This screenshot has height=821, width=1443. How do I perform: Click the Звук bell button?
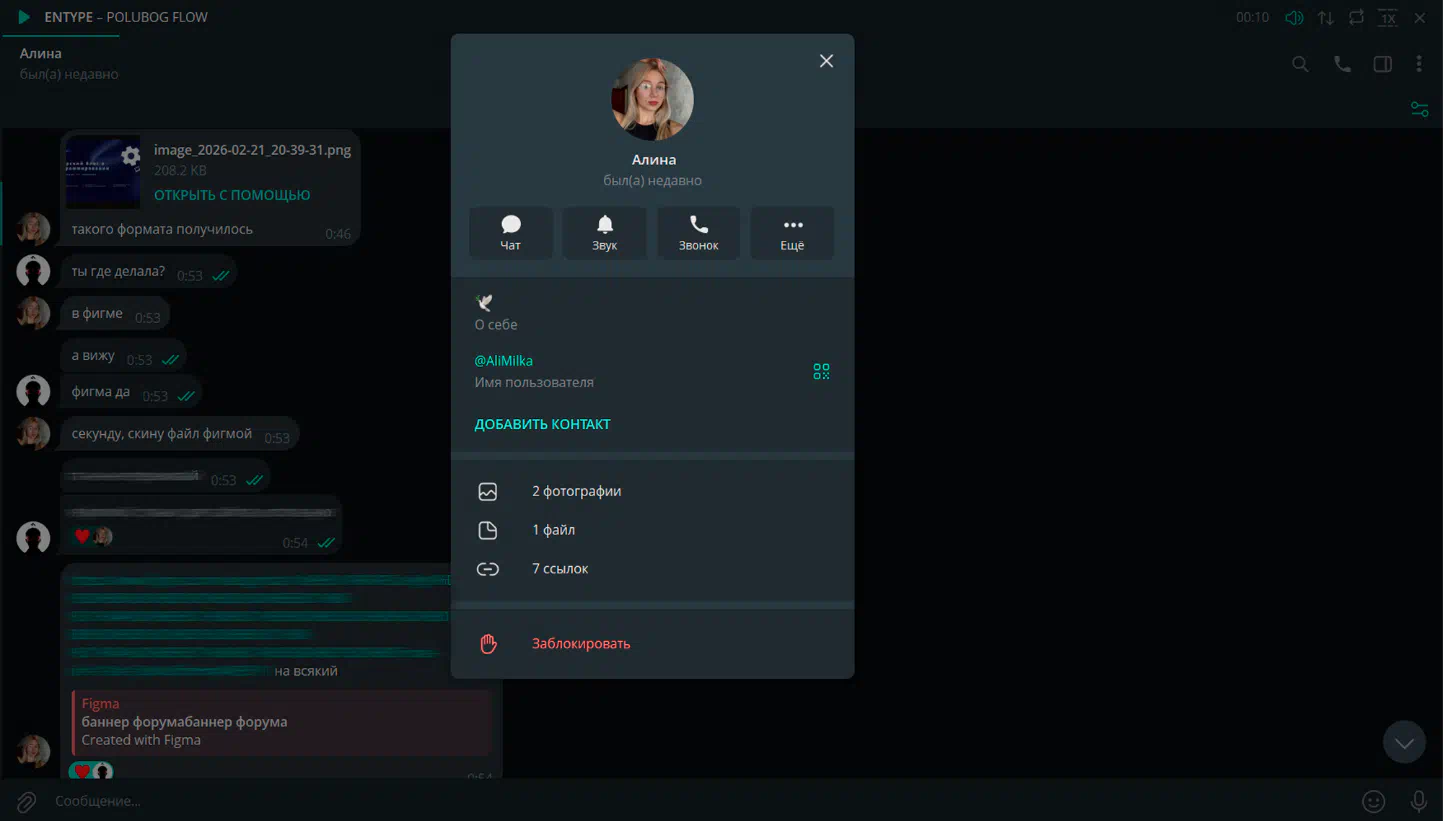(604, 233)
